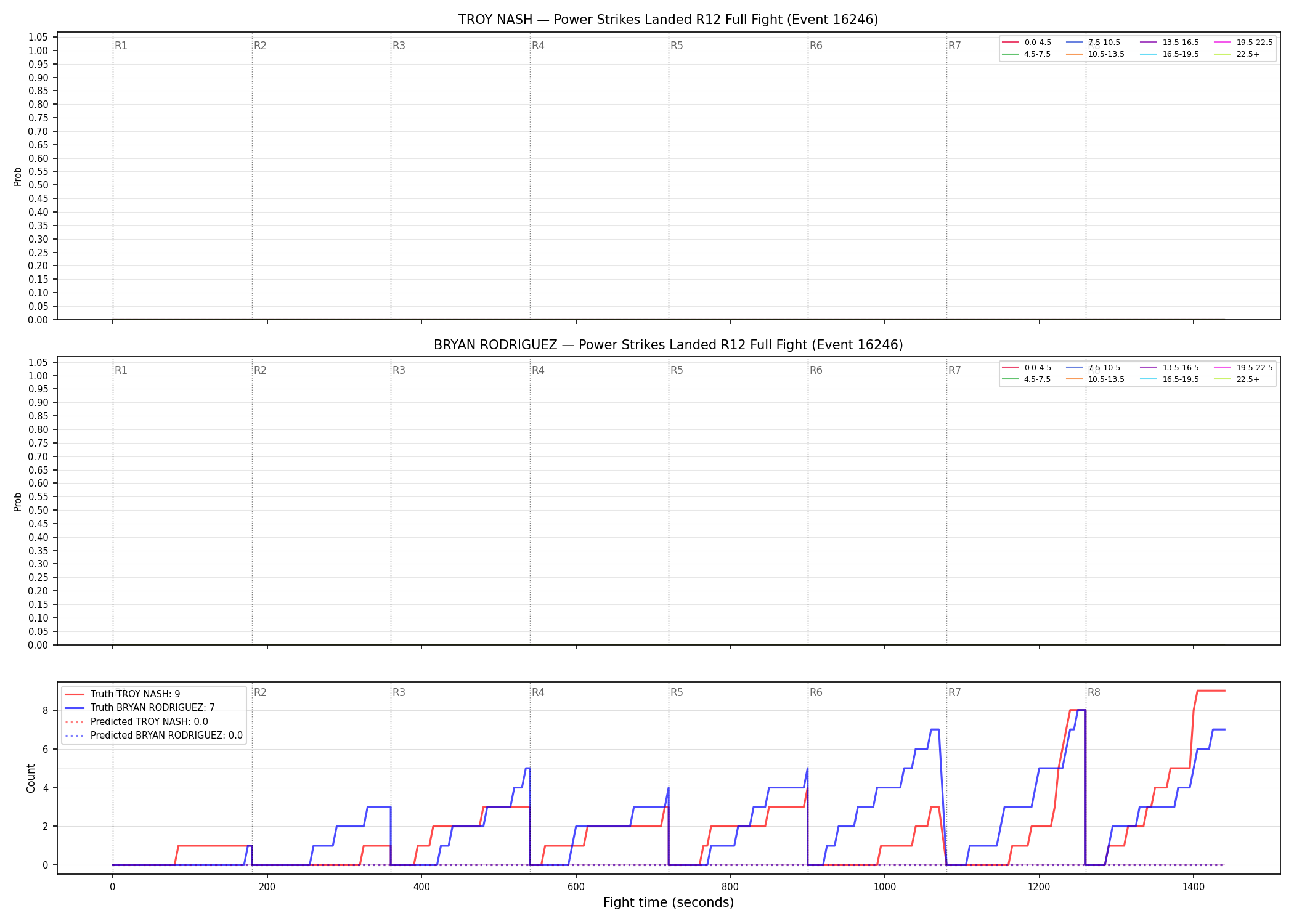
Task: Click the '200' tick on the fight time axis
Action: [x=267, y=887]
